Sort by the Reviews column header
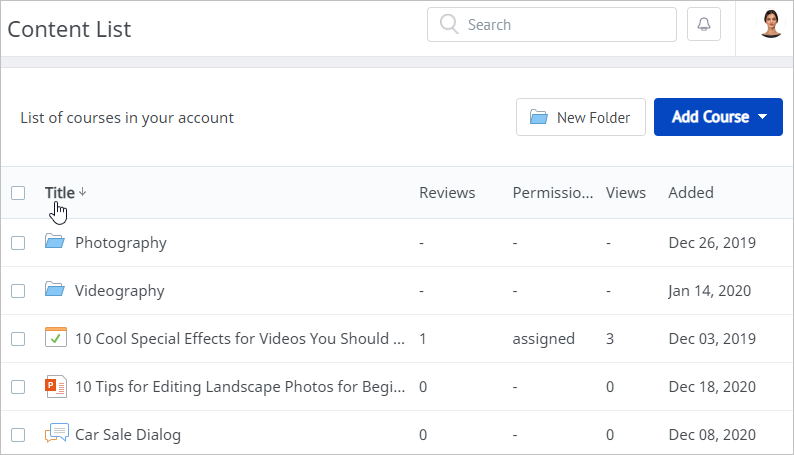The width and height of the screenshot is (794, 455). (x=447, y=192)
